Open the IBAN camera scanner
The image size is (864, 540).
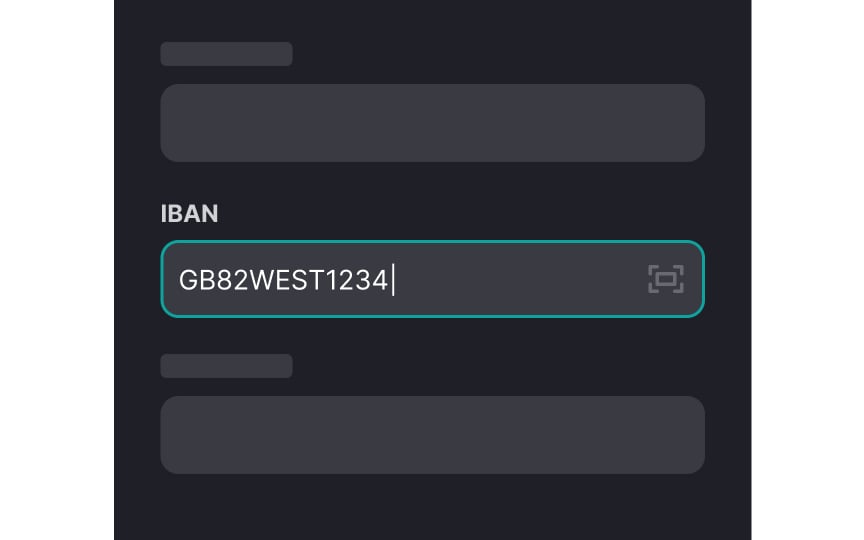pyautogui.click(x=666, y=279)
